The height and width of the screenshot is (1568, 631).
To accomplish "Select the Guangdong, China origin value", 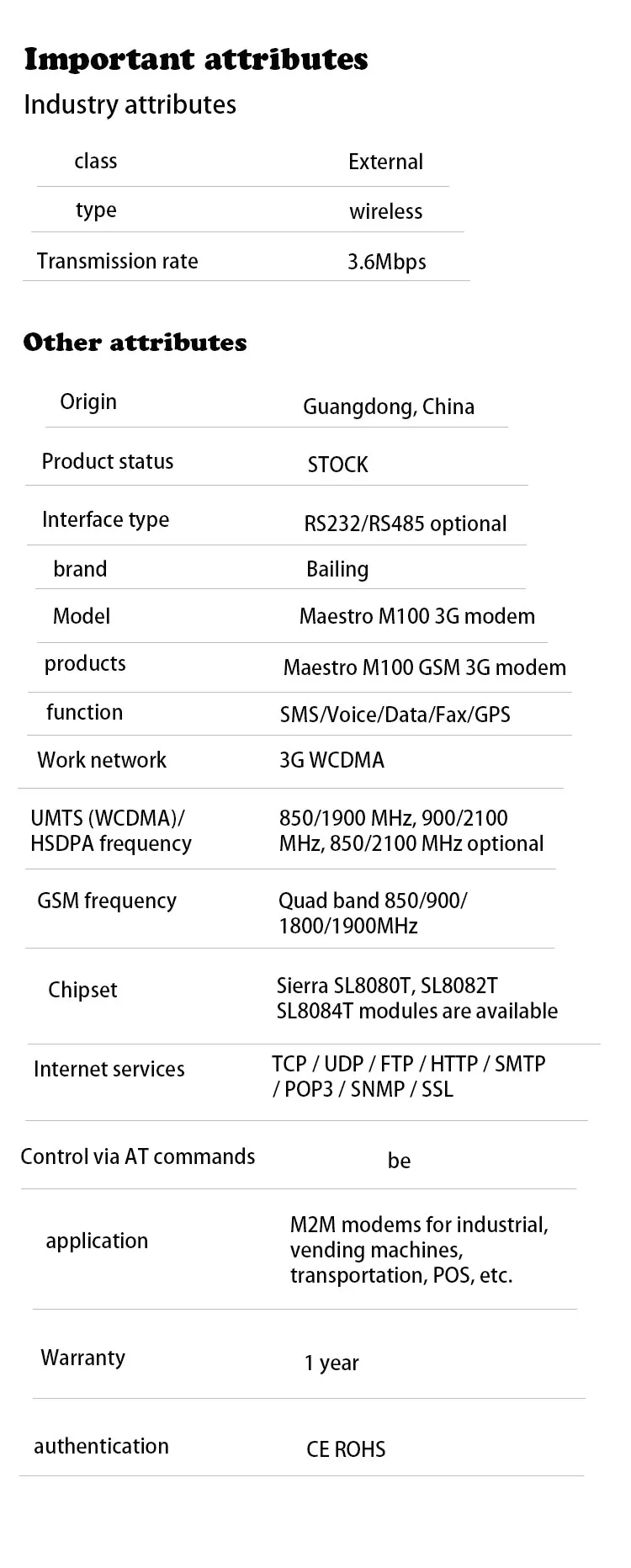I will [389, 407].
